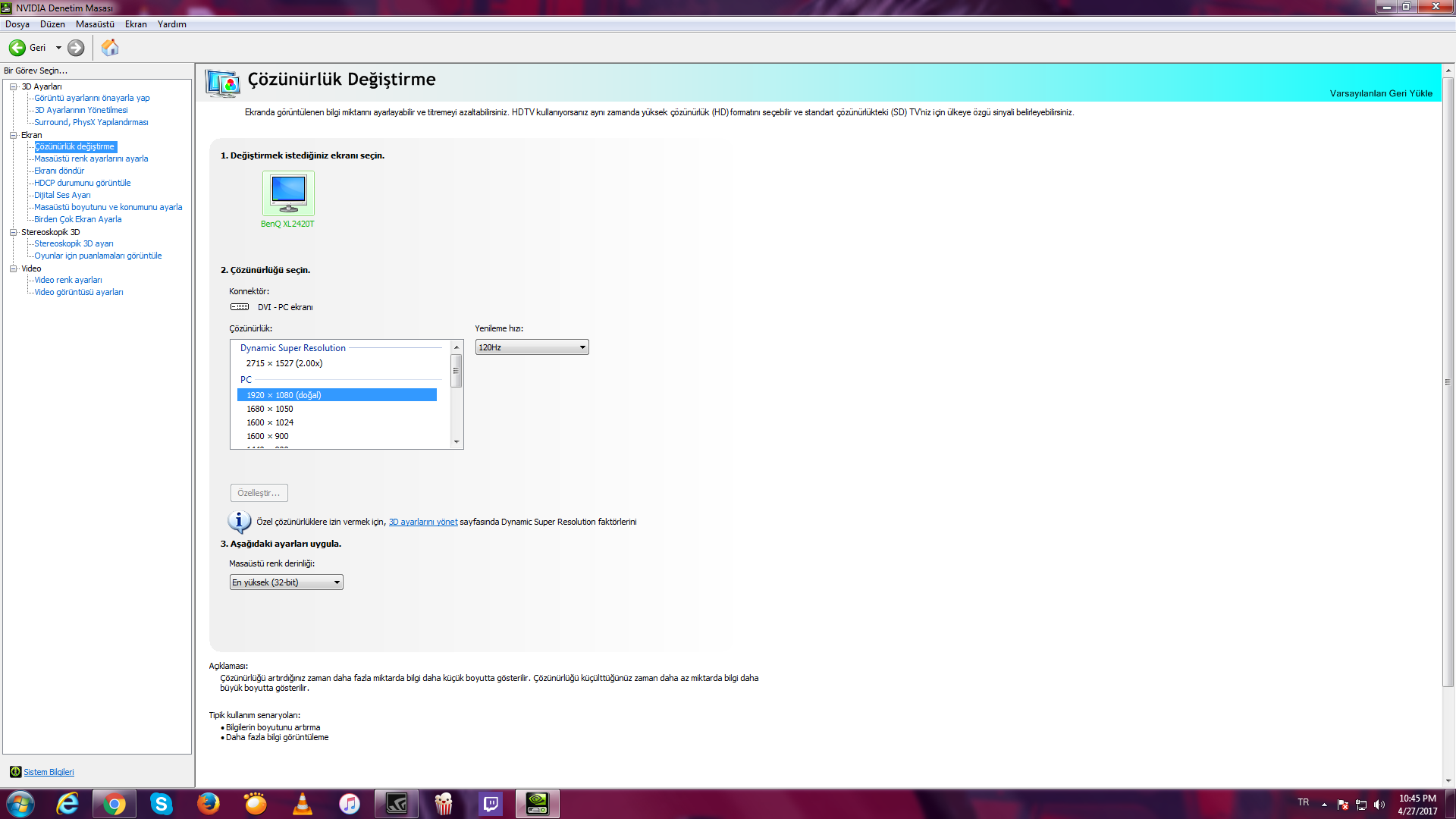Screen dimensions: 1456x819
Task: Click resolution list scroll down arrow
Action: (x=457, y=441)
